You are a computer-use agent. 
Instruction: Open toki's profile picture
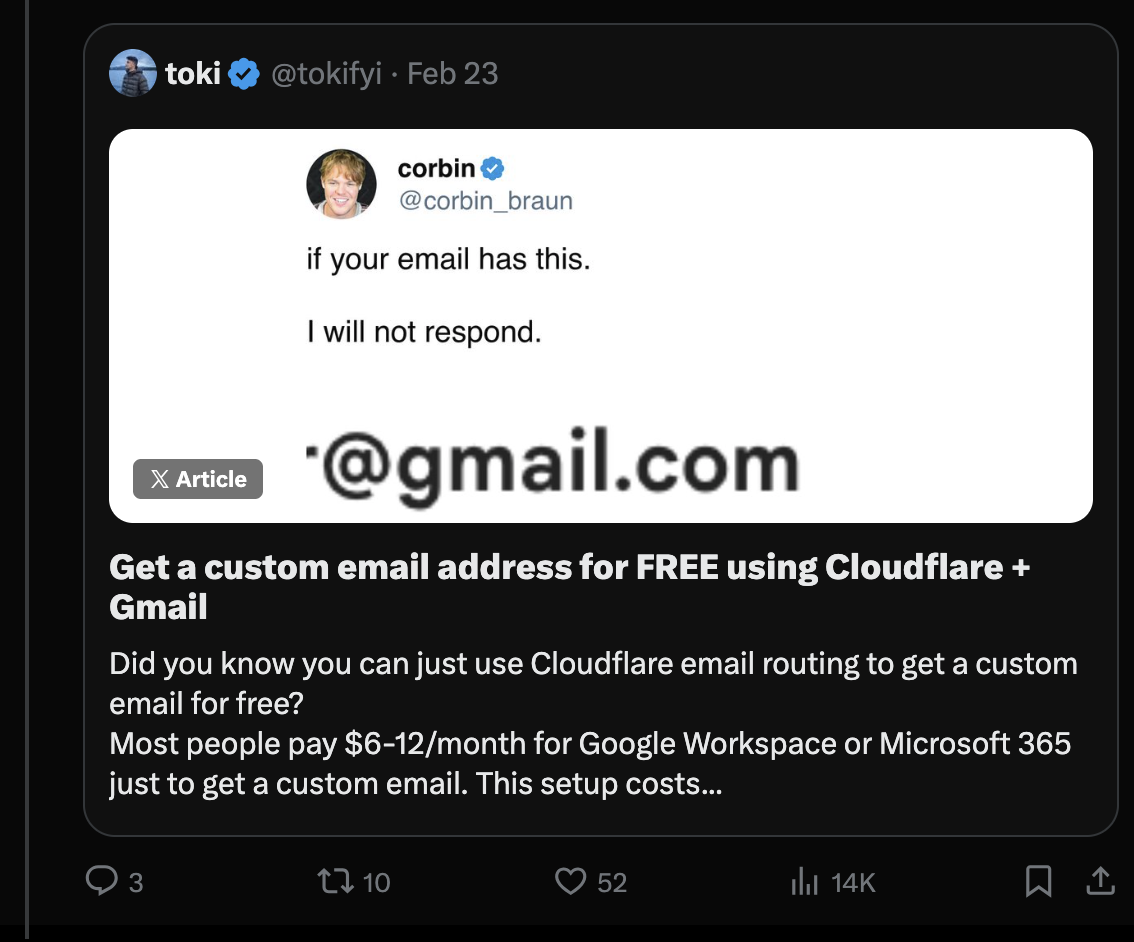pos(132,74)
